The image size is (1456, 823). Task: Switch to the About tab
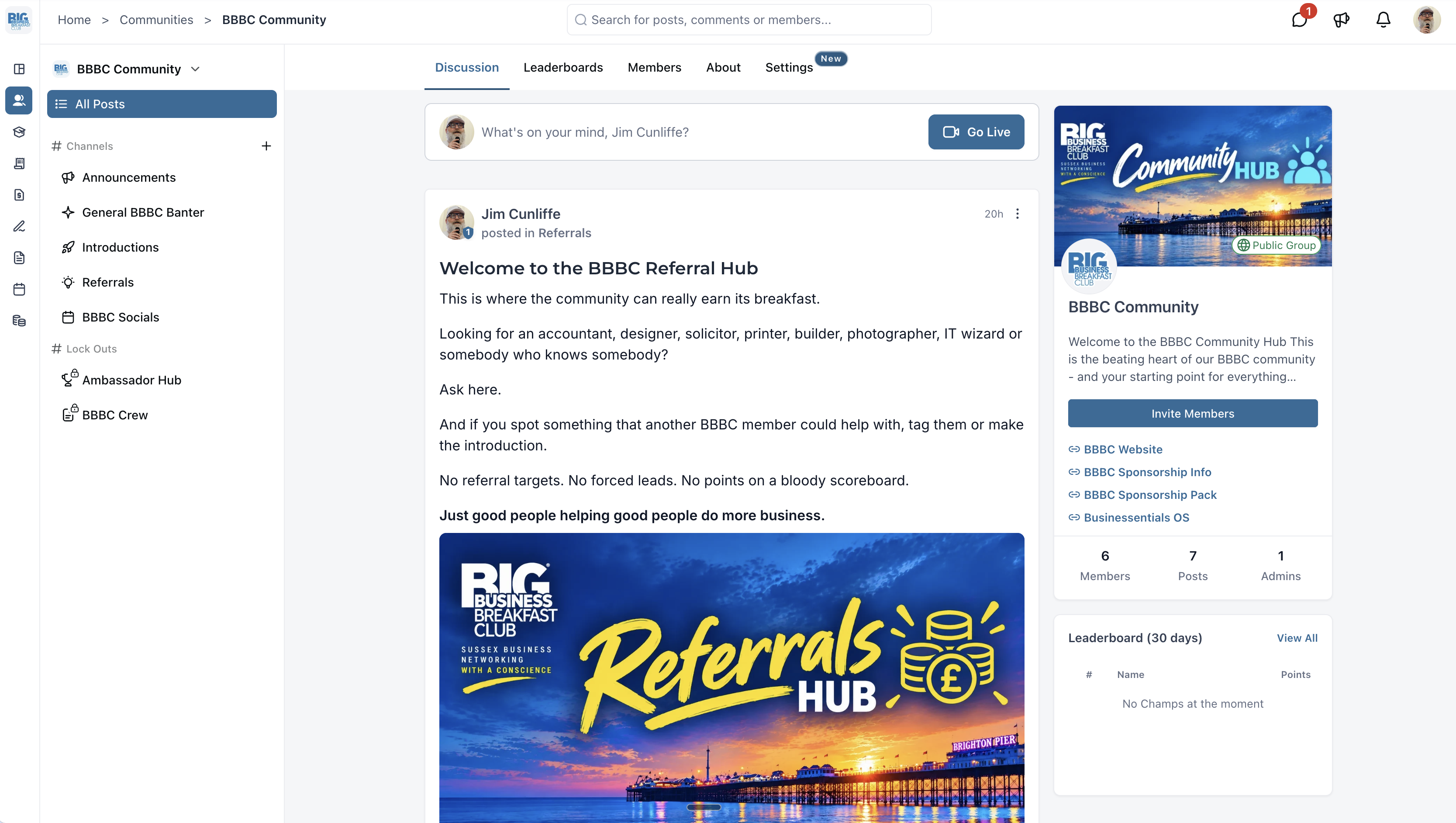(723, 67)
